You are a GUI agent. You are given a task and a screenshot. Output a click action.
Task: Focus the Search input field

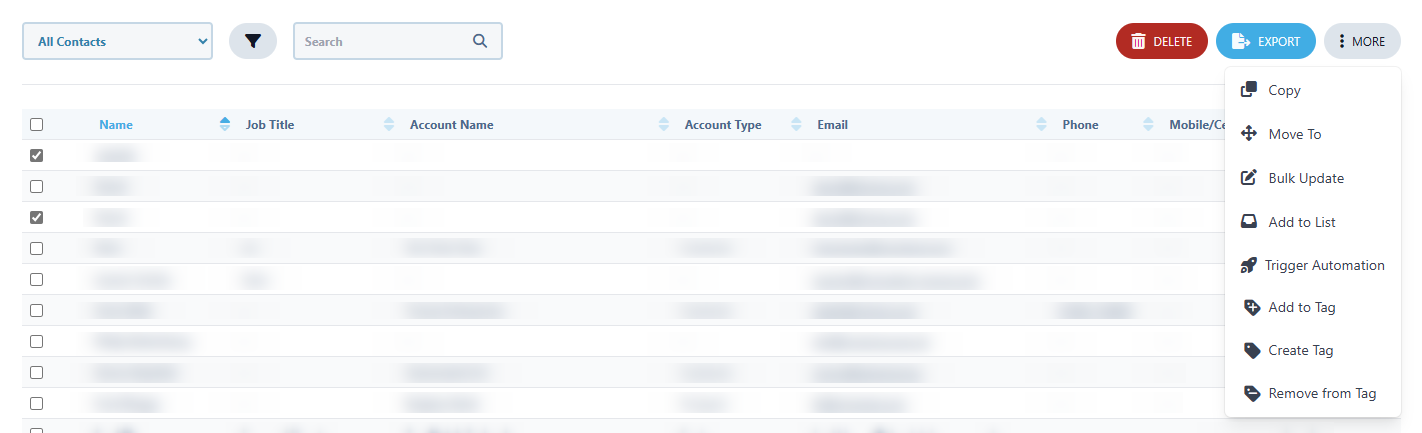397,41
